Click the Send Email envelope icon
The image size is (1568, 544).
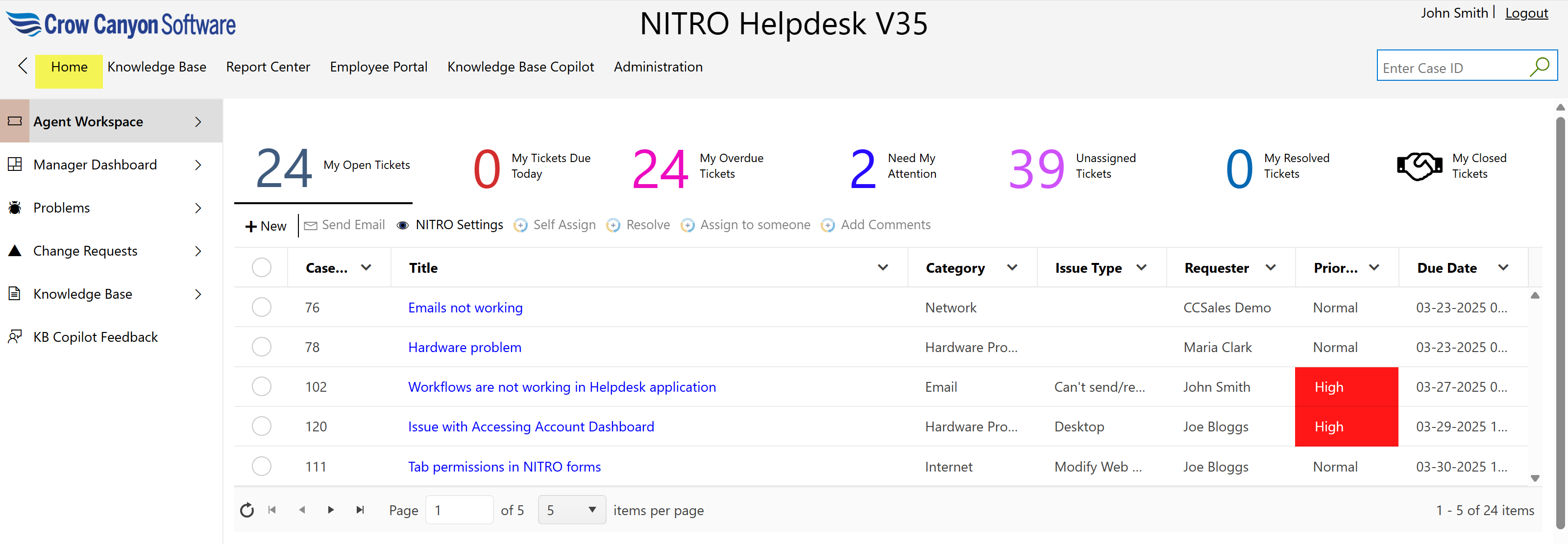click(311, 226)
